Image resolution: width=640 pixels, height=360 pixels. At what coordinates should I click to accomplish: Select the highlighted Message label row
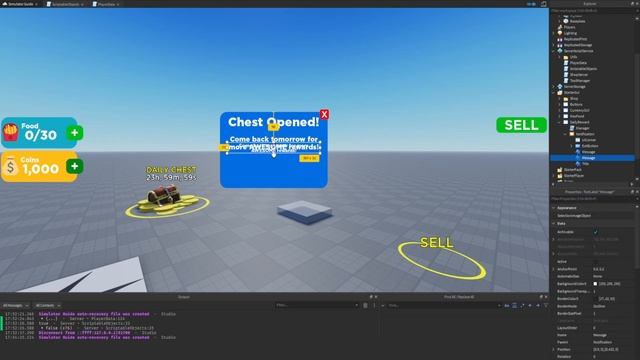pyautogui.click(x=592, y=158)
